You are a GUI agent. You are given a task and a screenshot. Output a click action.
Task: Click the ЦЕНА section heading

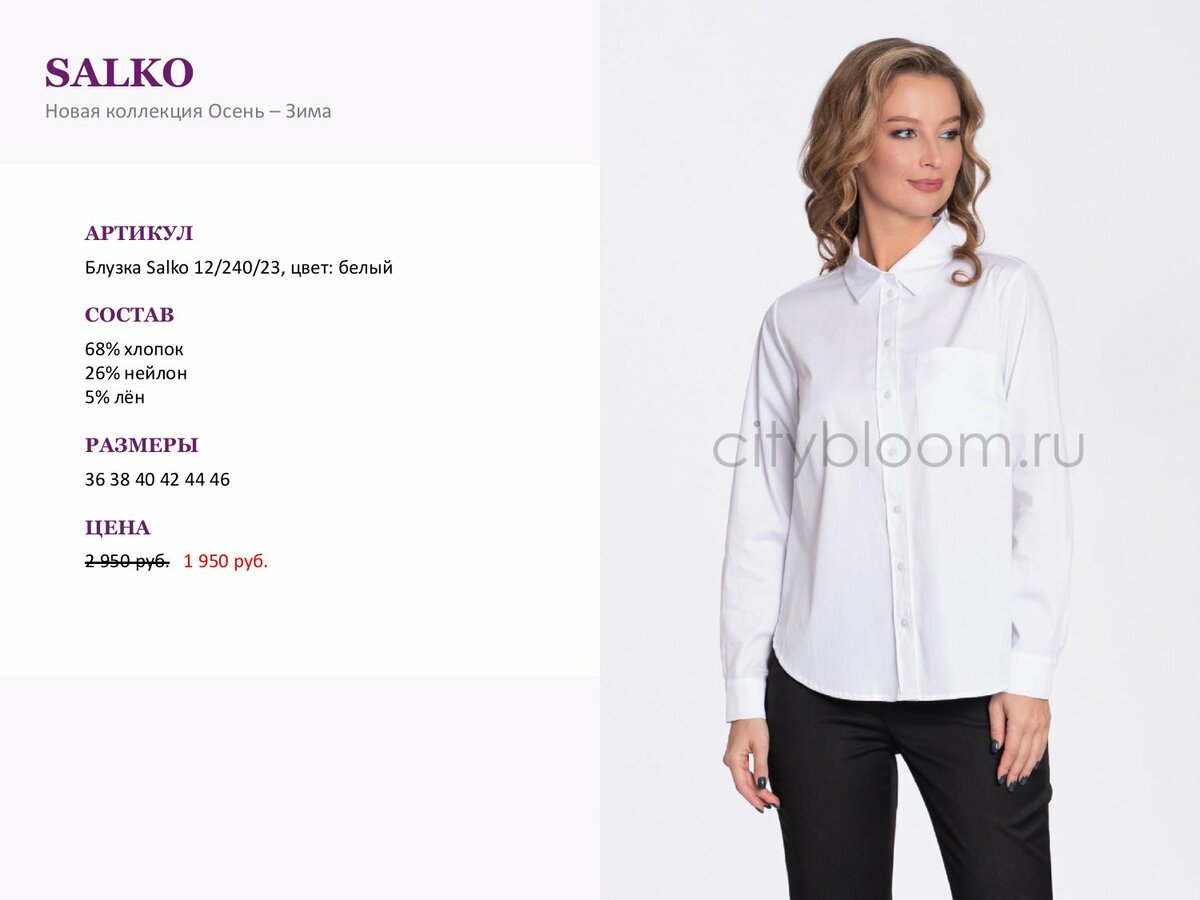118,528
